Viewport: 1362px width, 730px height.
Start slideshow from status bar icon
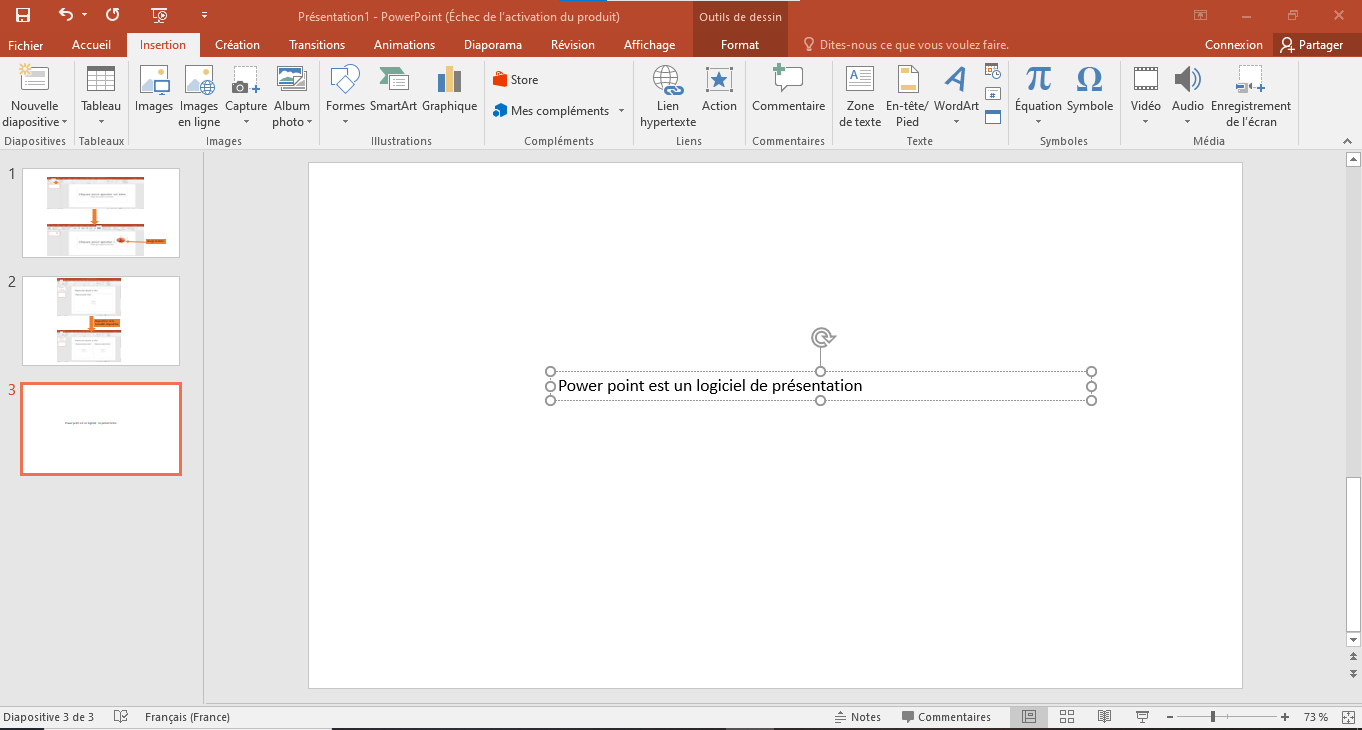tap(1142, 717)
